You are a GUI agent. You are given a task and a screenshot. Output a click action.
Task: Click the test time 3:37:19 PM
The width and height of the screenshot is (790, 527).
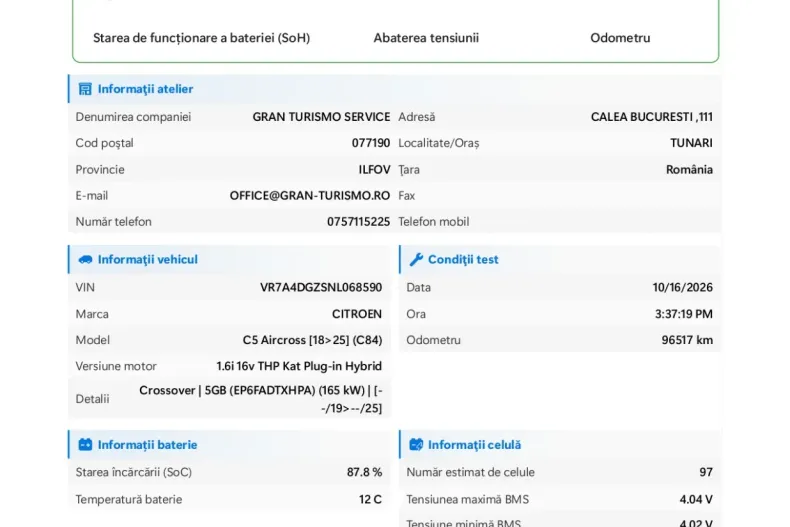(x=684, y=314)
